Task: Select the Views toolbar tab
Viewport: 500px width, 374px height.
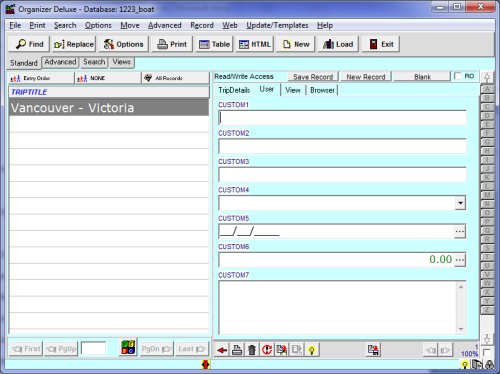Action: 122,62
